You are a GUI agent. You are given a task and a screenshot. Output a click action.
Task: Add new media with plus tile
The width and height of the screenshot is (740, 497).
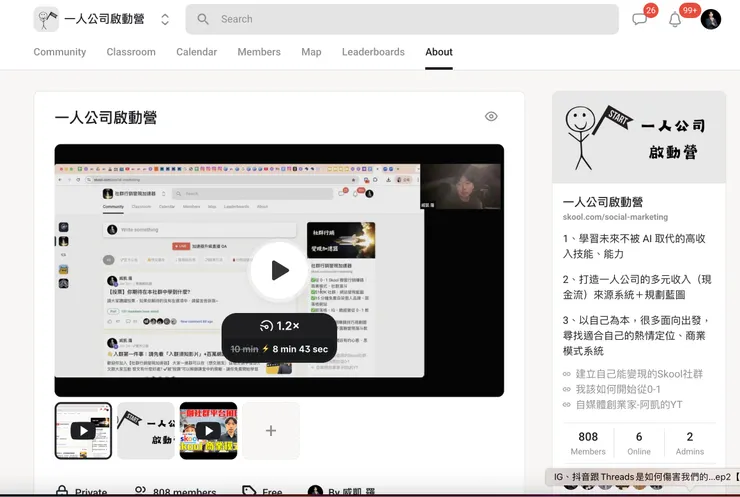tap(271, 430)
